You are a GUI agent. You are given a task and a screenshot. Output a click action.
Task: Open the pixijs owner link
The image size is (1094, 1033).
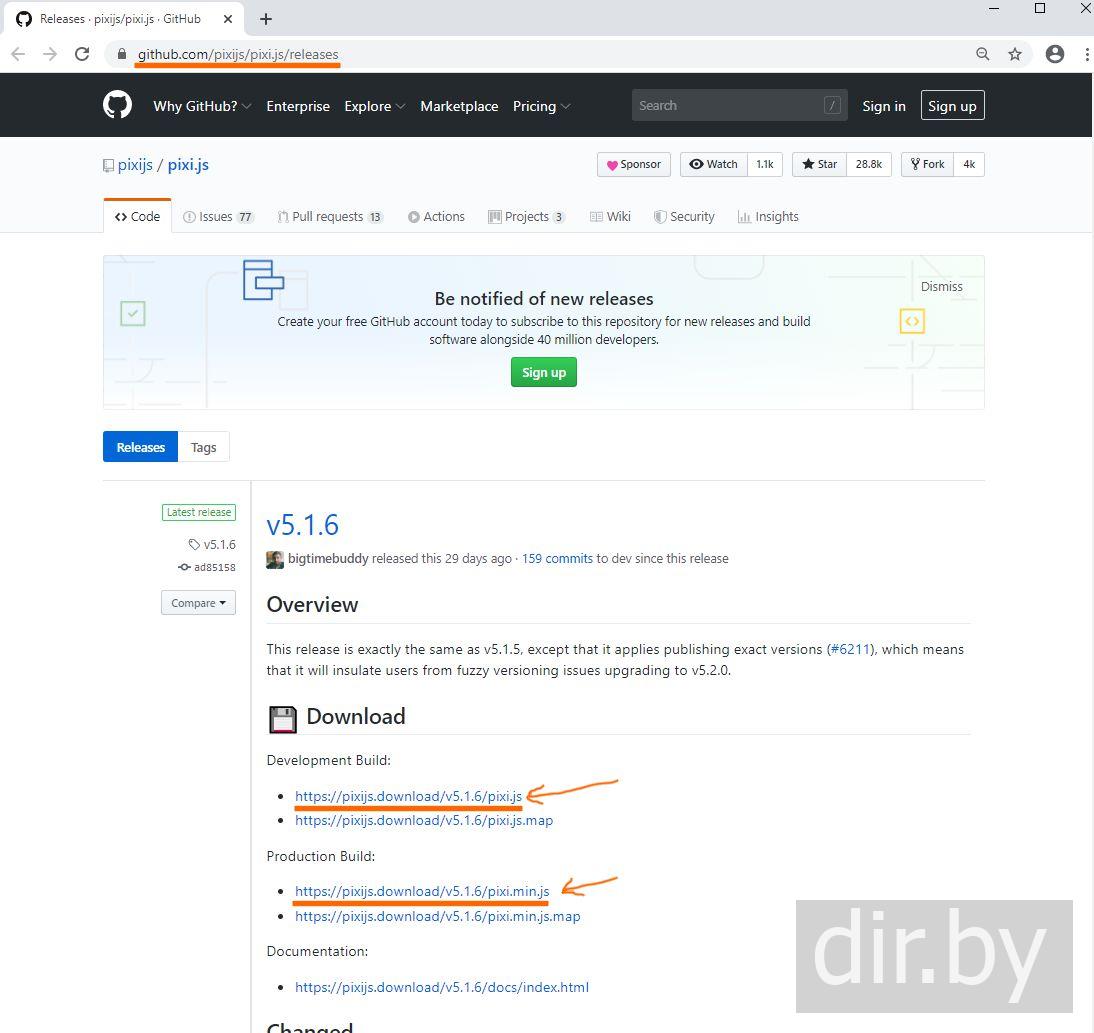coord(135,165)
